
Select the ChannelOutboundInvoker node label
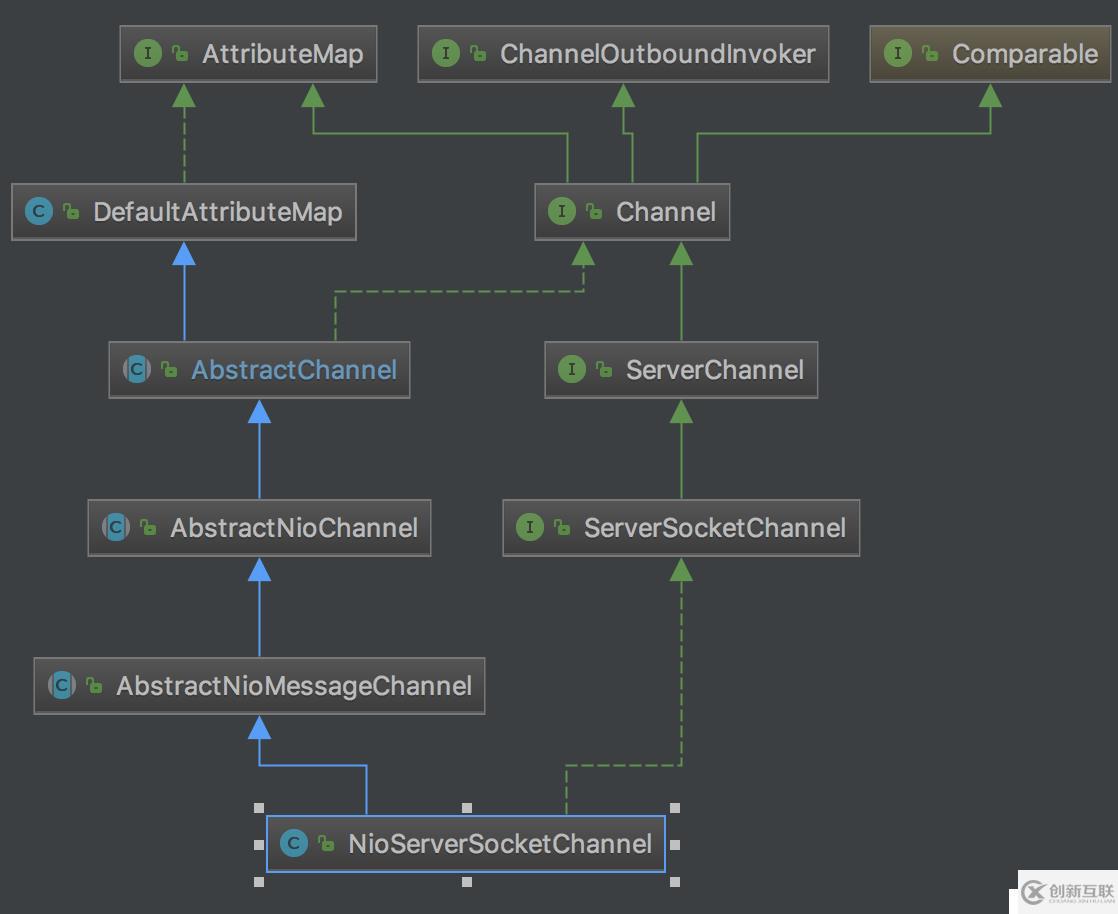click(x=657, y=54)
